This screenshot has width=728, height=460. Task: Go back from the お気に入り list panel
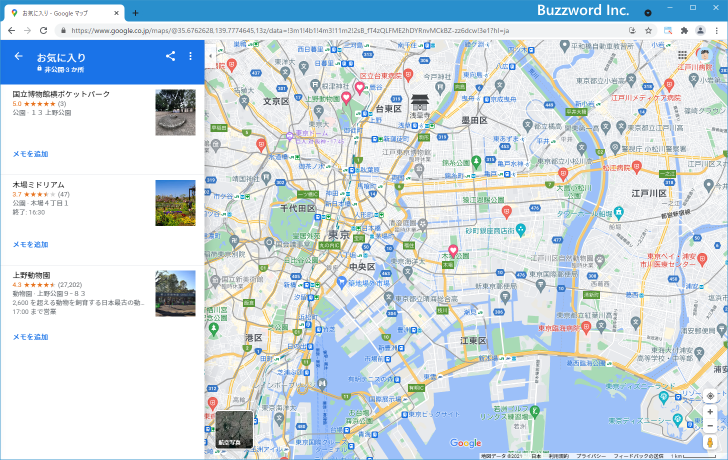(19, 56)
